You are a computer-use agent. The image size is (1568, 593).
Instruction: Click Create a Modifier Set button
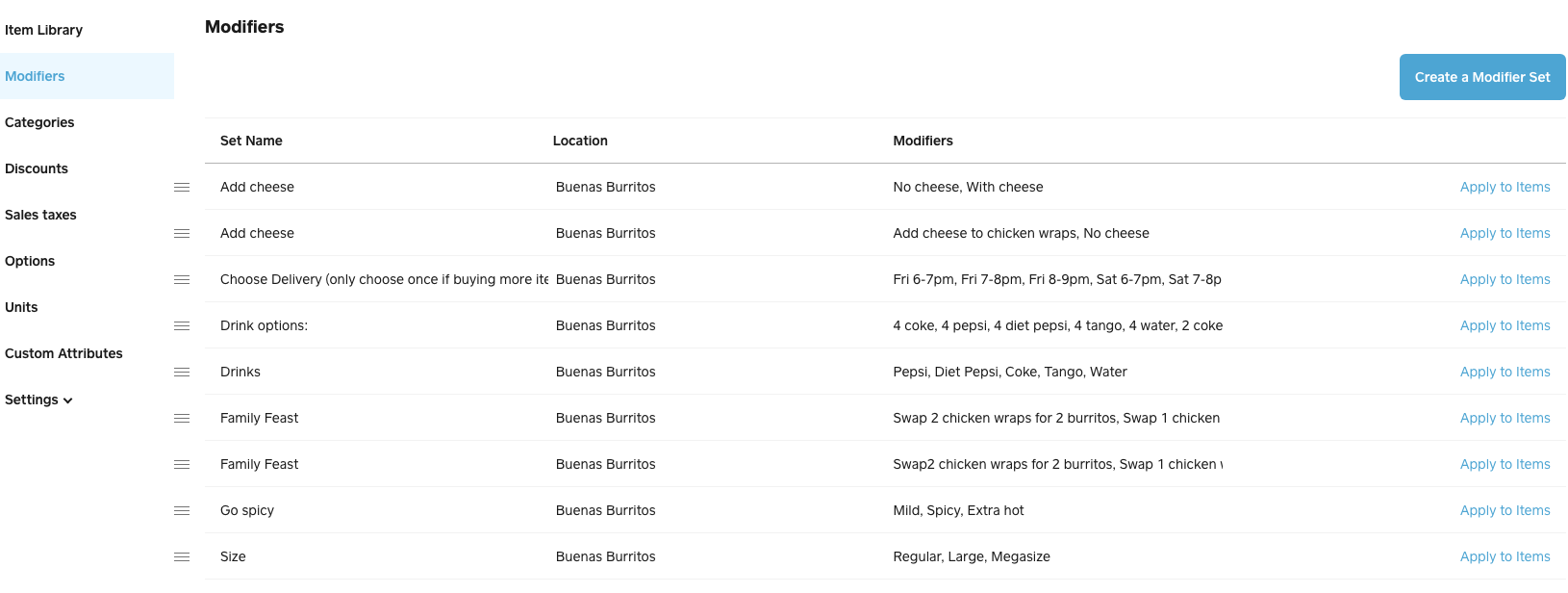[1482, 77]
